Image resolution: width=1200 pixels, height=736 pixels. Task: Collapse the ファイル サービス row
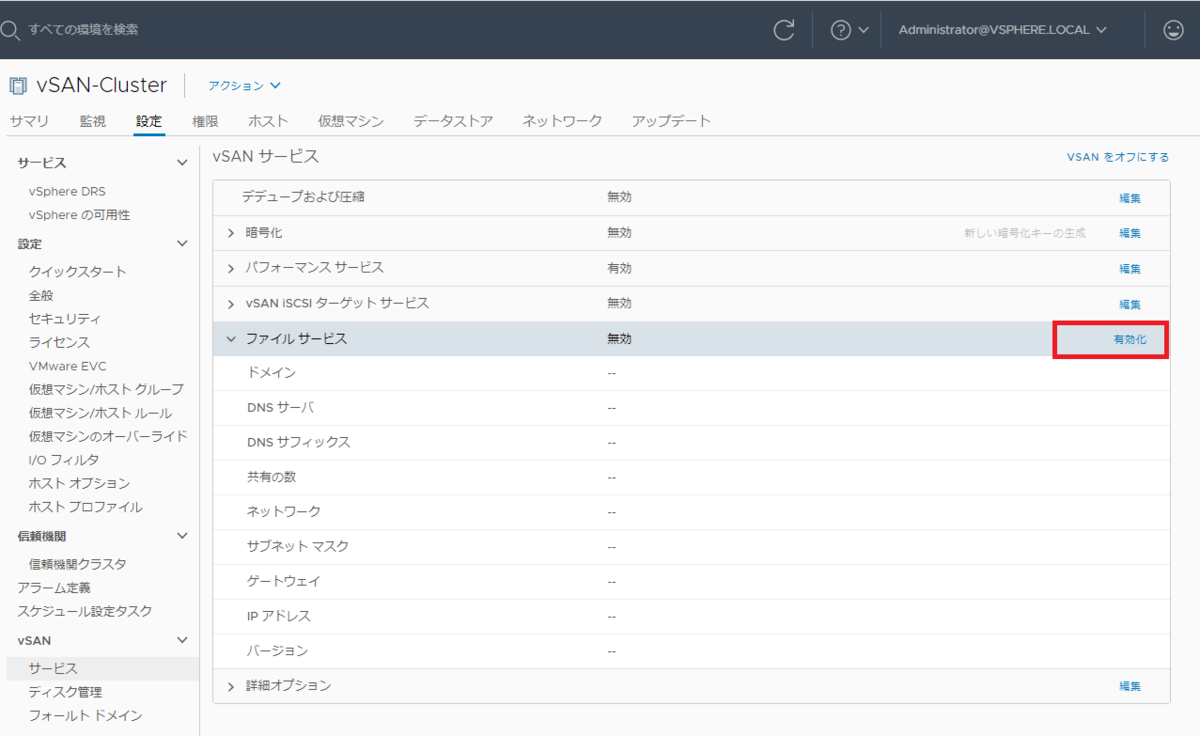(231, 339)
